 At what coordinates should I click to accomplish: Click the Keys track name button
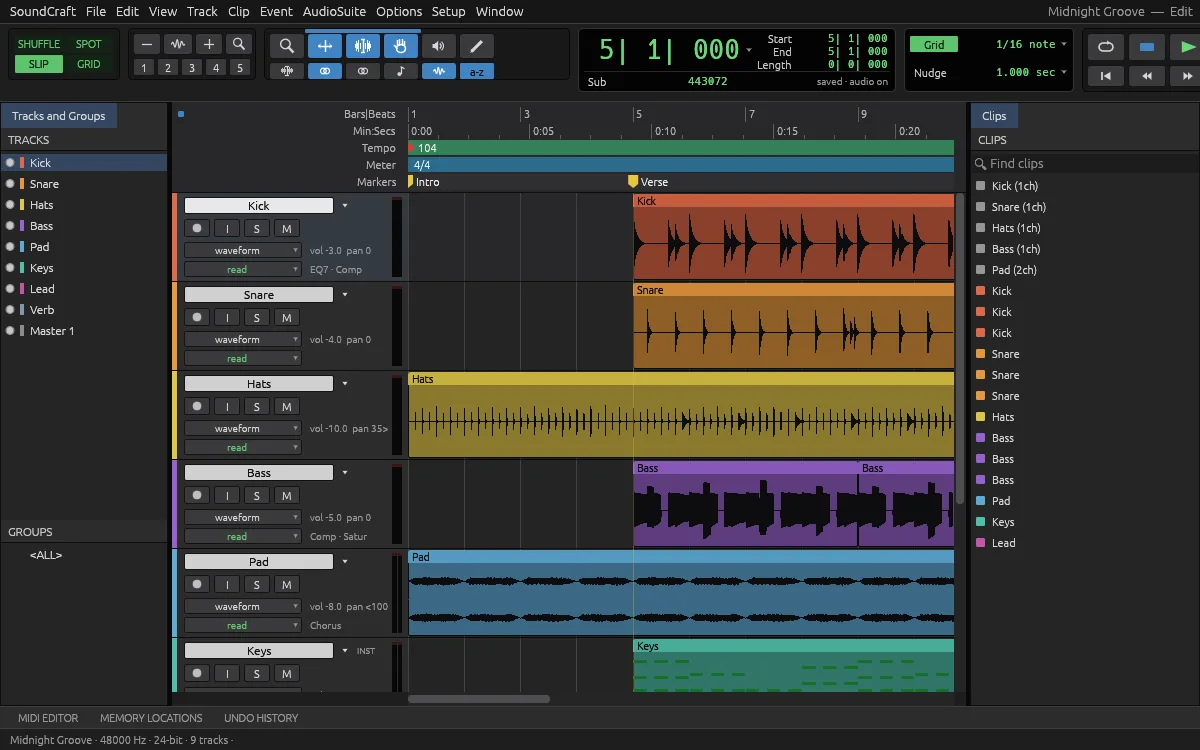point(259,651)
